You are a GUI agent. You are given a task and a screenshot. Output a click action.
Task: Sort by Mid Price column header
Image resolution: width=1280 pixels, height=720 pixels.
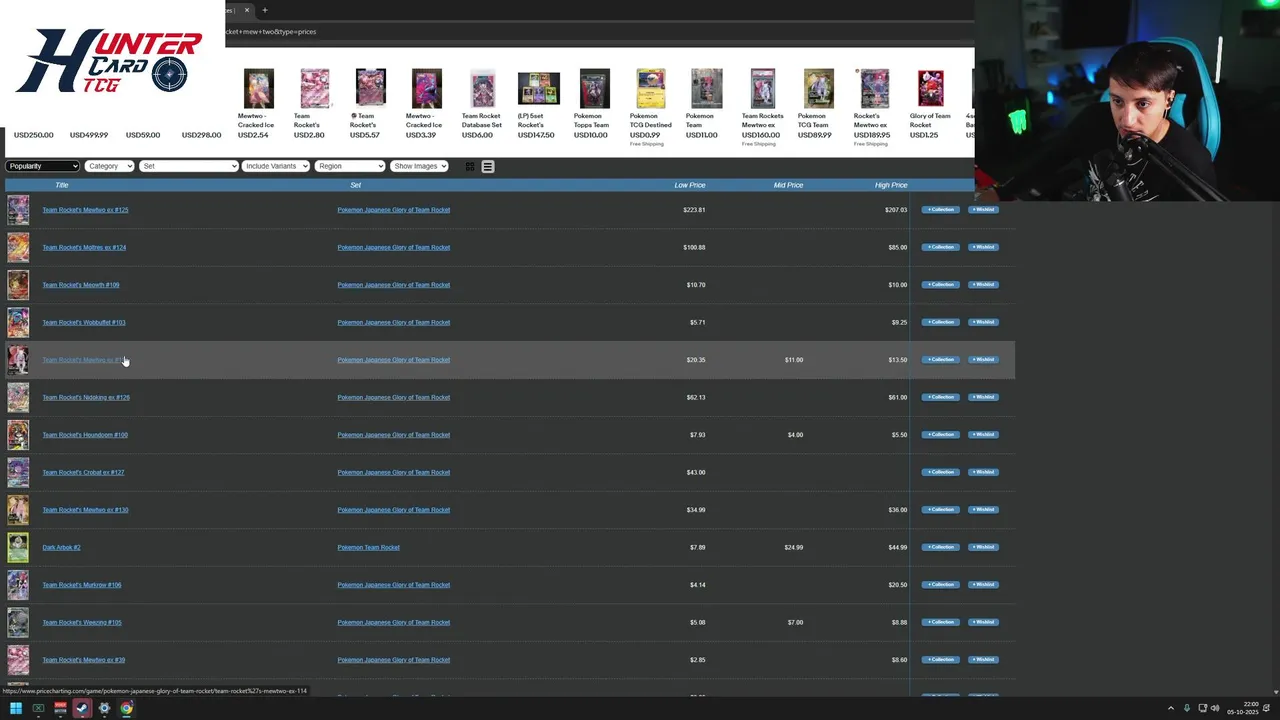788,185
